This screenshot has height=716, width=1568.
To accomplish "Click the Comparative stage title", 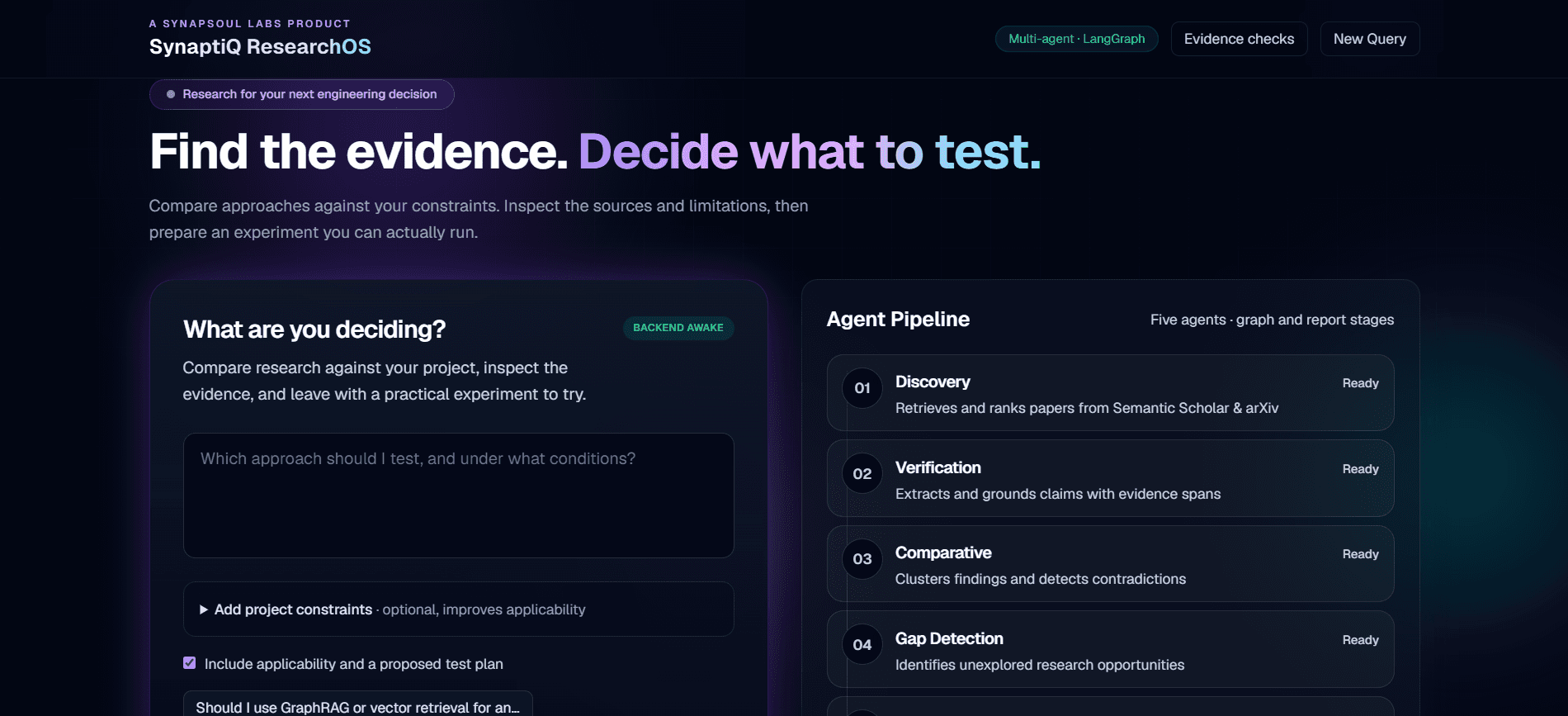I will pyautogui.click(x=943, y=552).
